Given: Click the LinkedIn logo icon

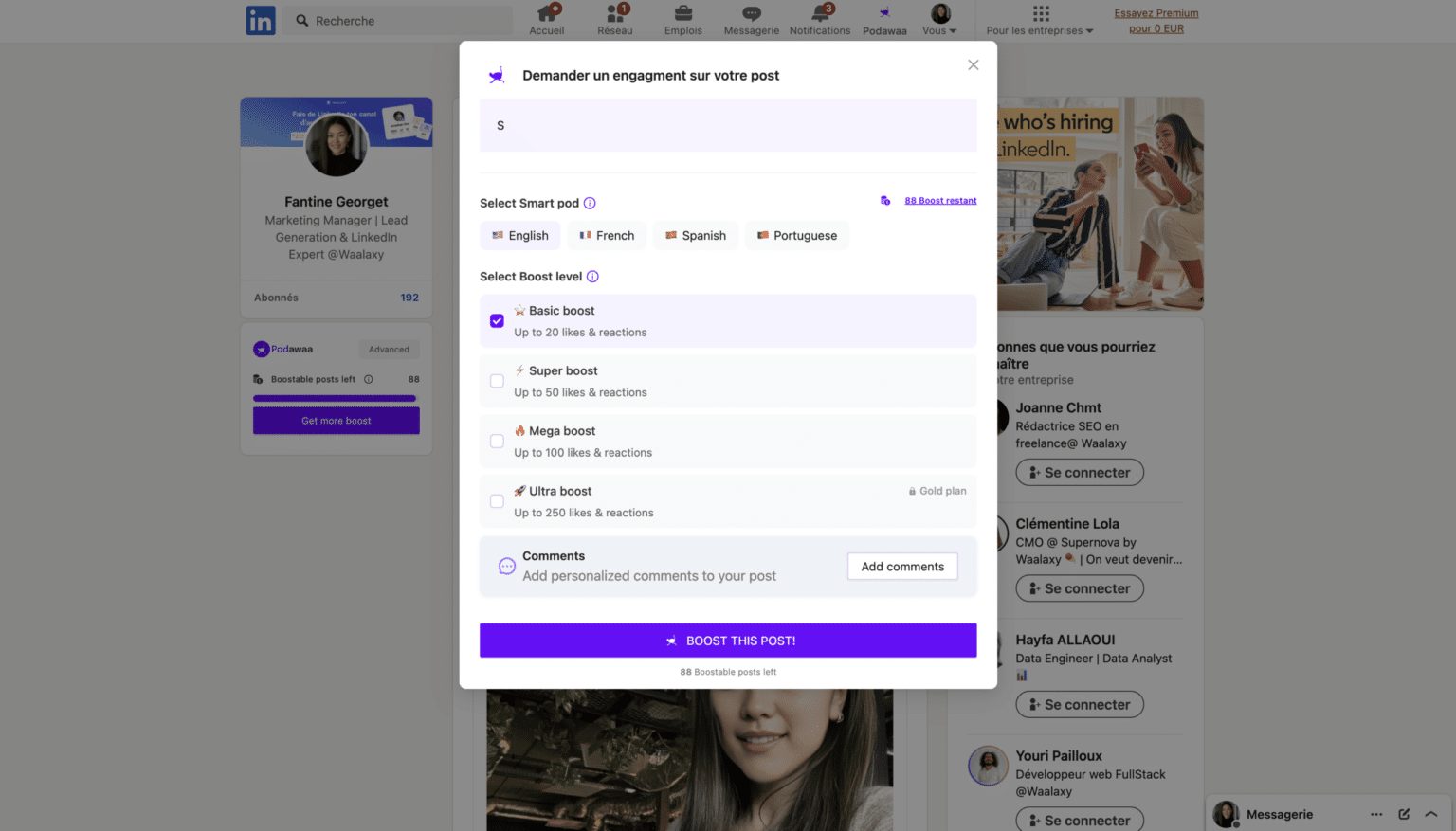Looking at the screenshot, I should click(x=261, y=20).
